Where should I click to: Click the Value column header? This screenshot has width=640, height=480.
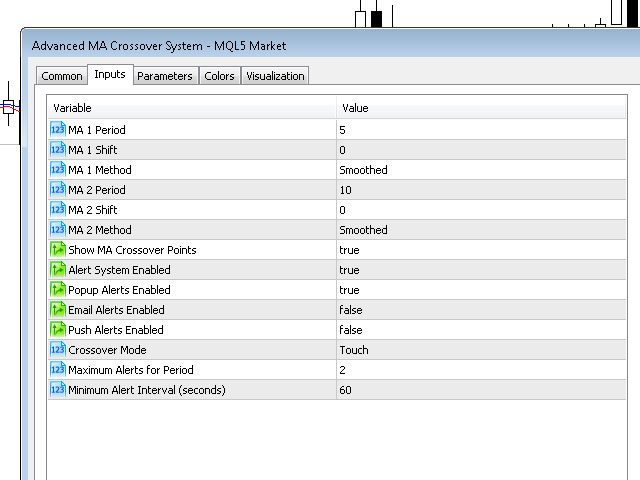tap(481, 108)
